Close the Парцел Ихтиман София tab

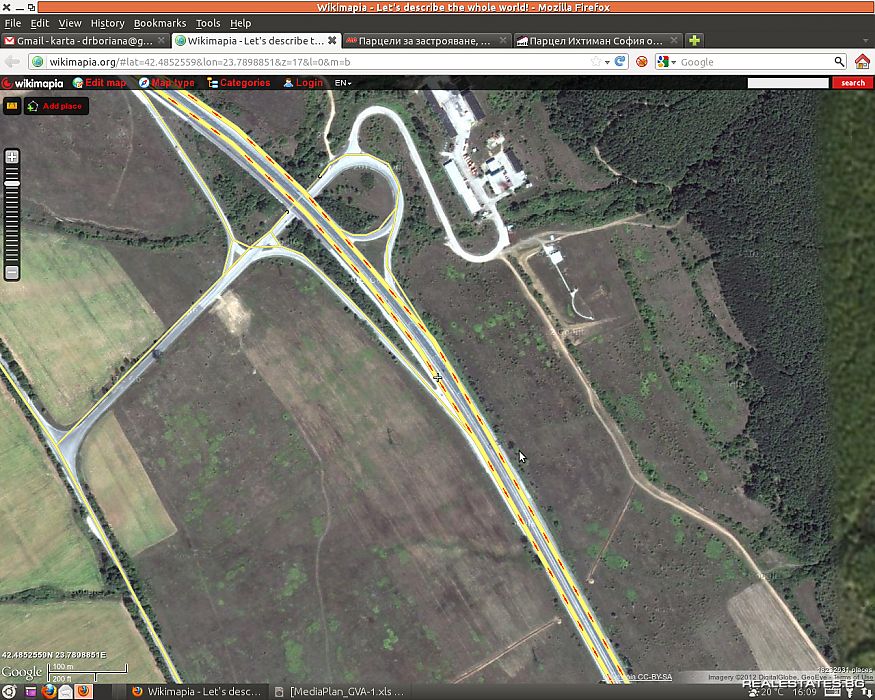click(674, 41)
